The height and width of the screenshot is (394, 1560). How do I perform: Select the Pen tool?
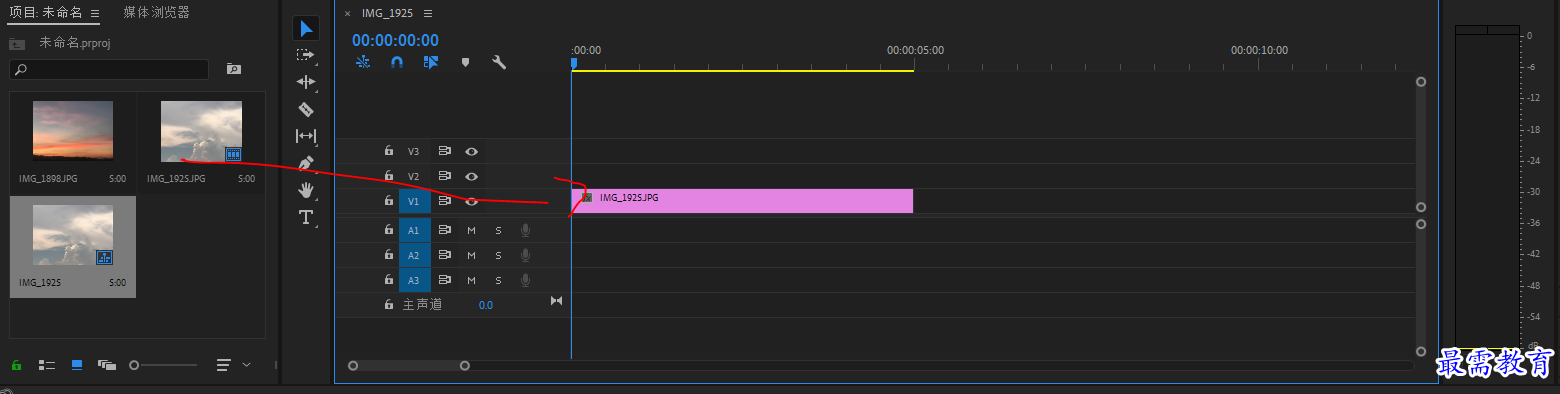point(306,163)
